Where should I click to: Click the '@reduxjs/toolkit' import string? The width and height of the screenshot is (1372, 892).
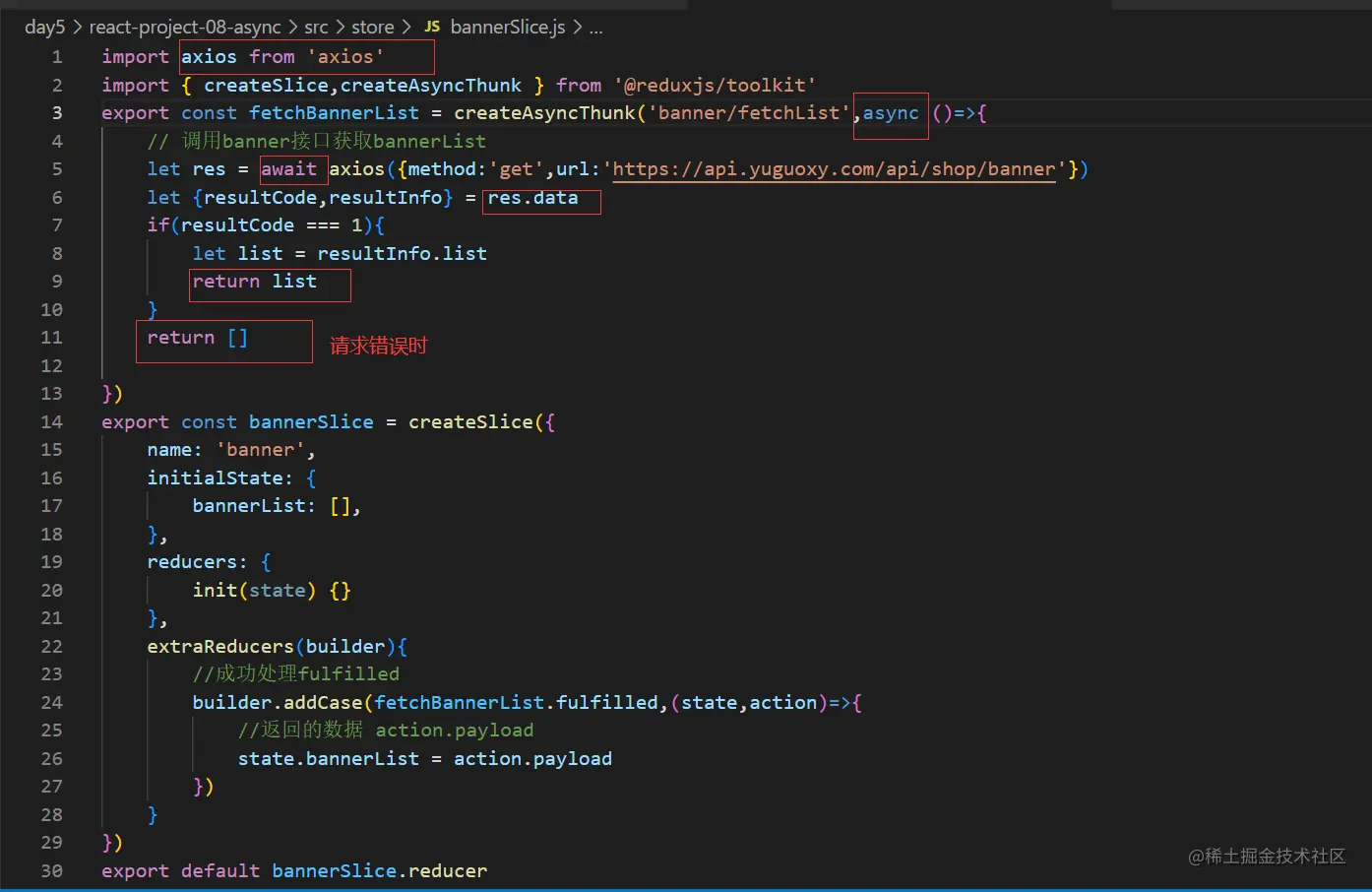coord(715,86)
